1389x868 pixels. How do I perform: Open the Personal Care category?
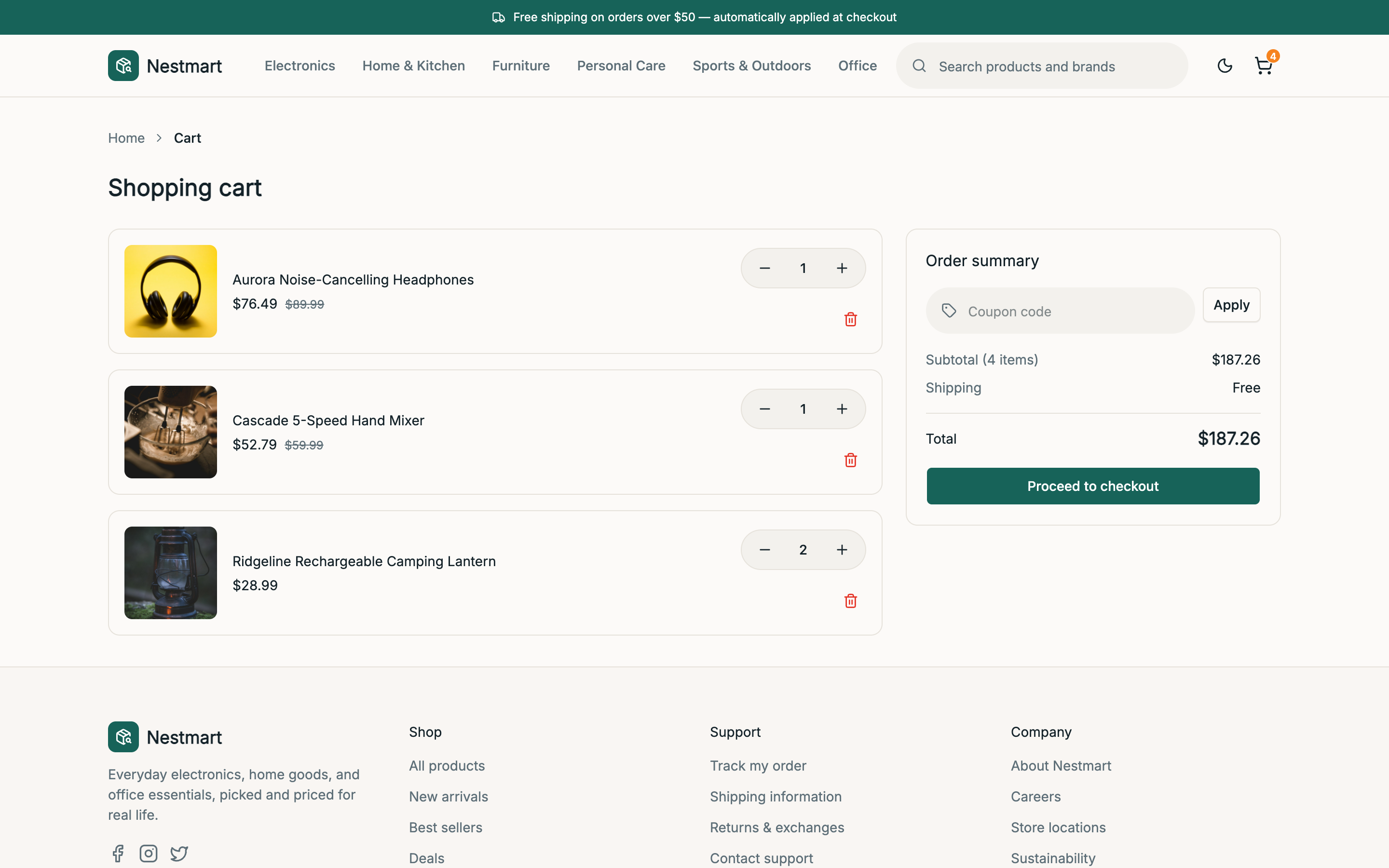pos(621,66)
